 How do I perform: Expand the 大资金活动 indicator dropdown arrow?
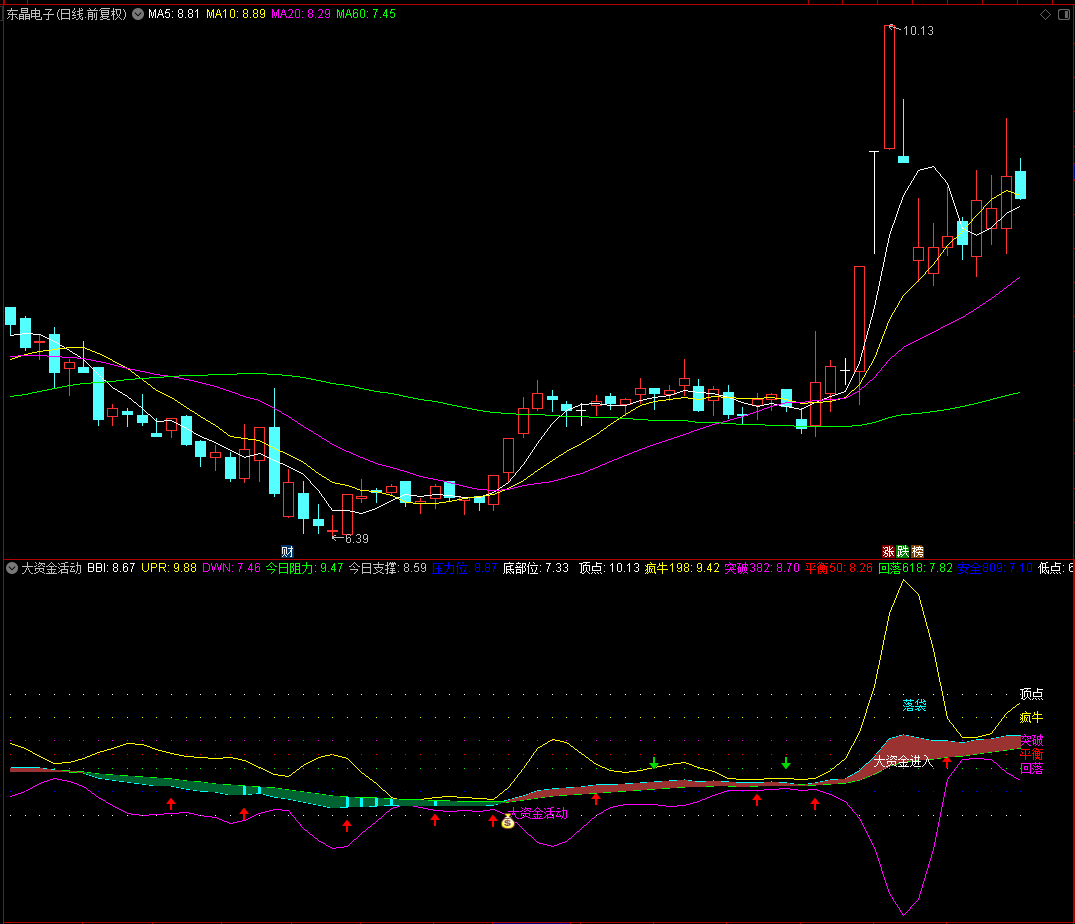click(12, 568)
